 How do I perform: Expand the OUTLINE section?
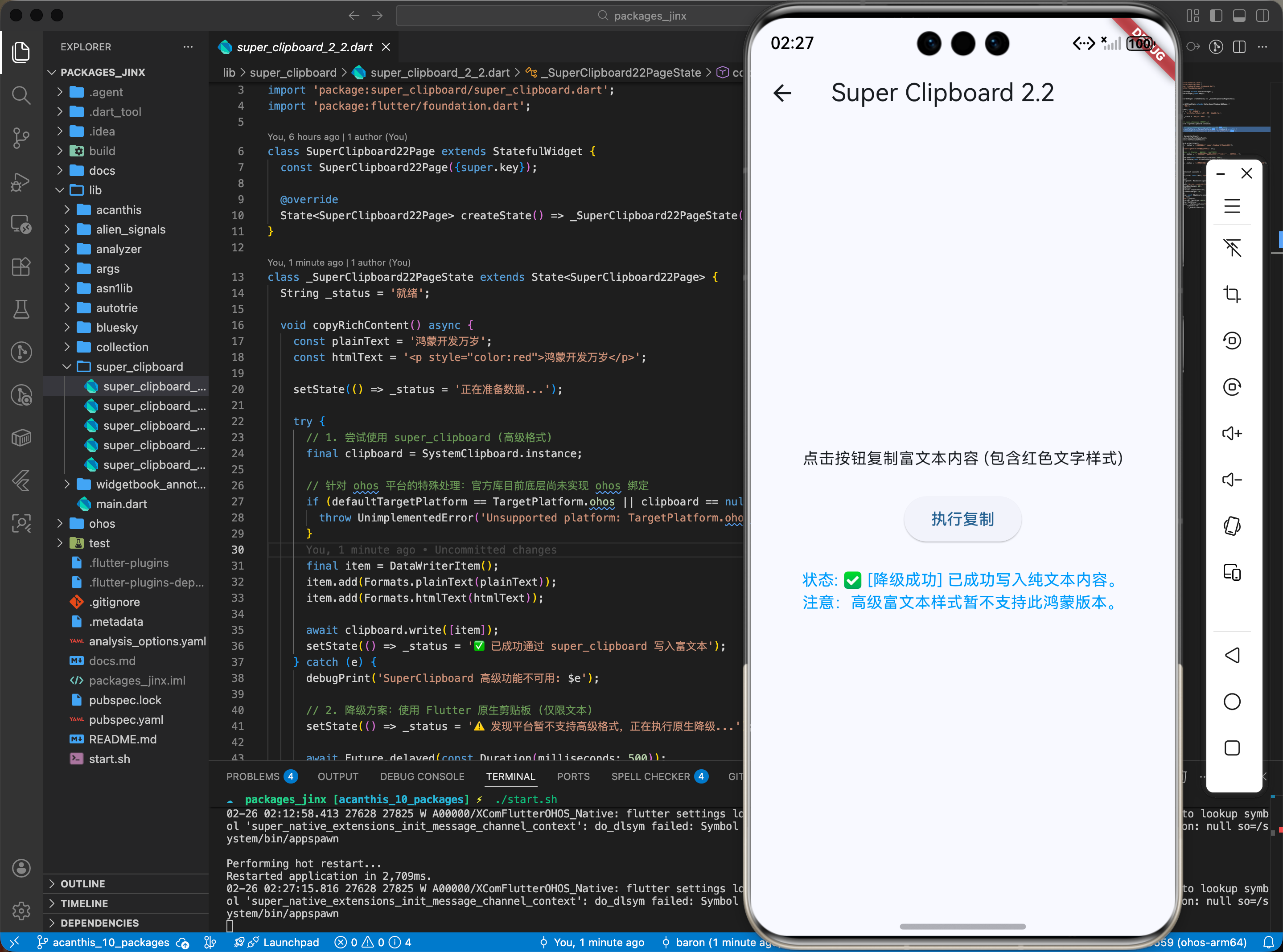(82, 883)
